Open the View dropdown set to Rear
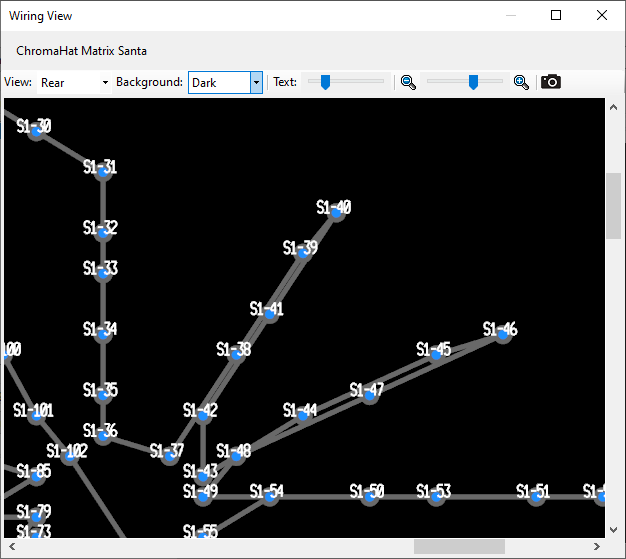626x559 pixels. coord(74,83)
